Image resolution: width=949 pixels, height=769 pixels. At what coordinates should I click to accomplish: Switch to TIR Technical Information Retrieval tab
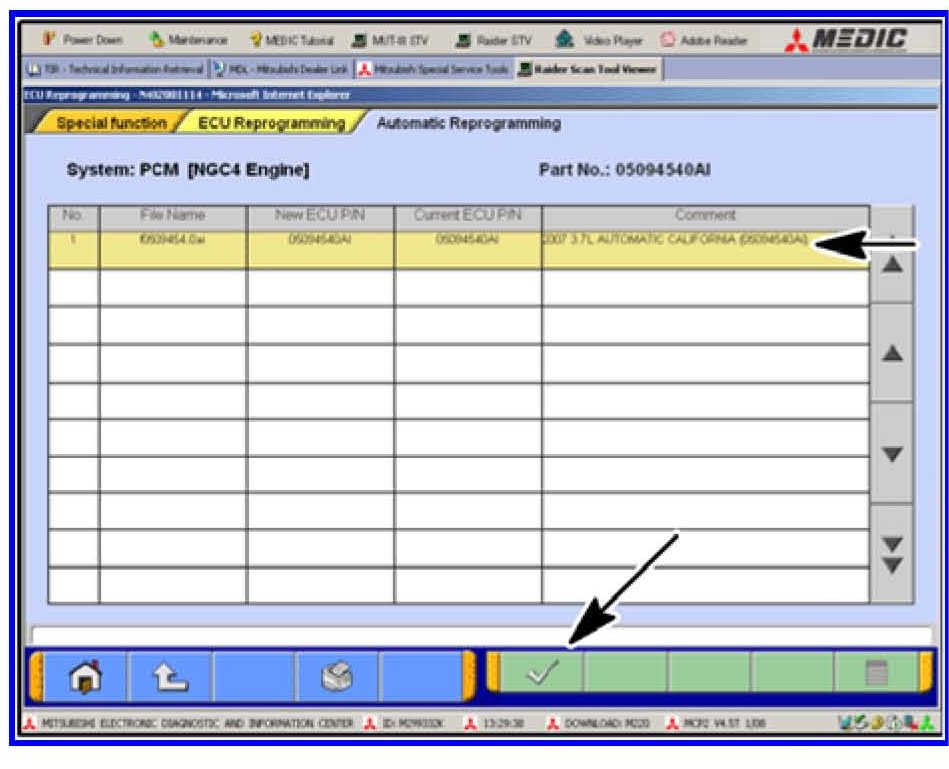pyautogui.click(x=111, y=69)
